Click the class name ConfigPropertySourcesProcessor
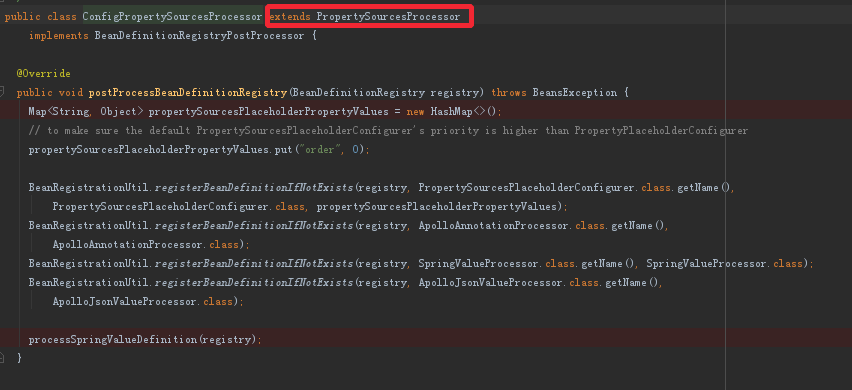 coord(172,17)
